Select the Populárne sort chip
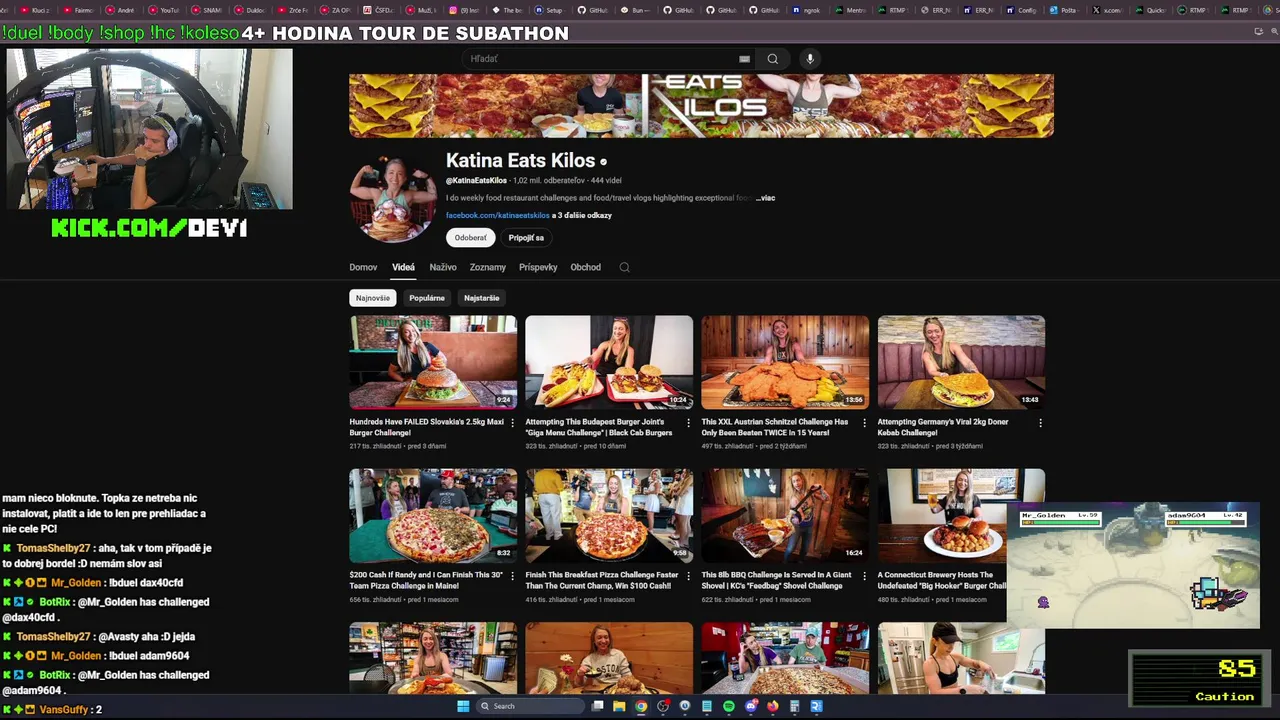 click(427, 298)
